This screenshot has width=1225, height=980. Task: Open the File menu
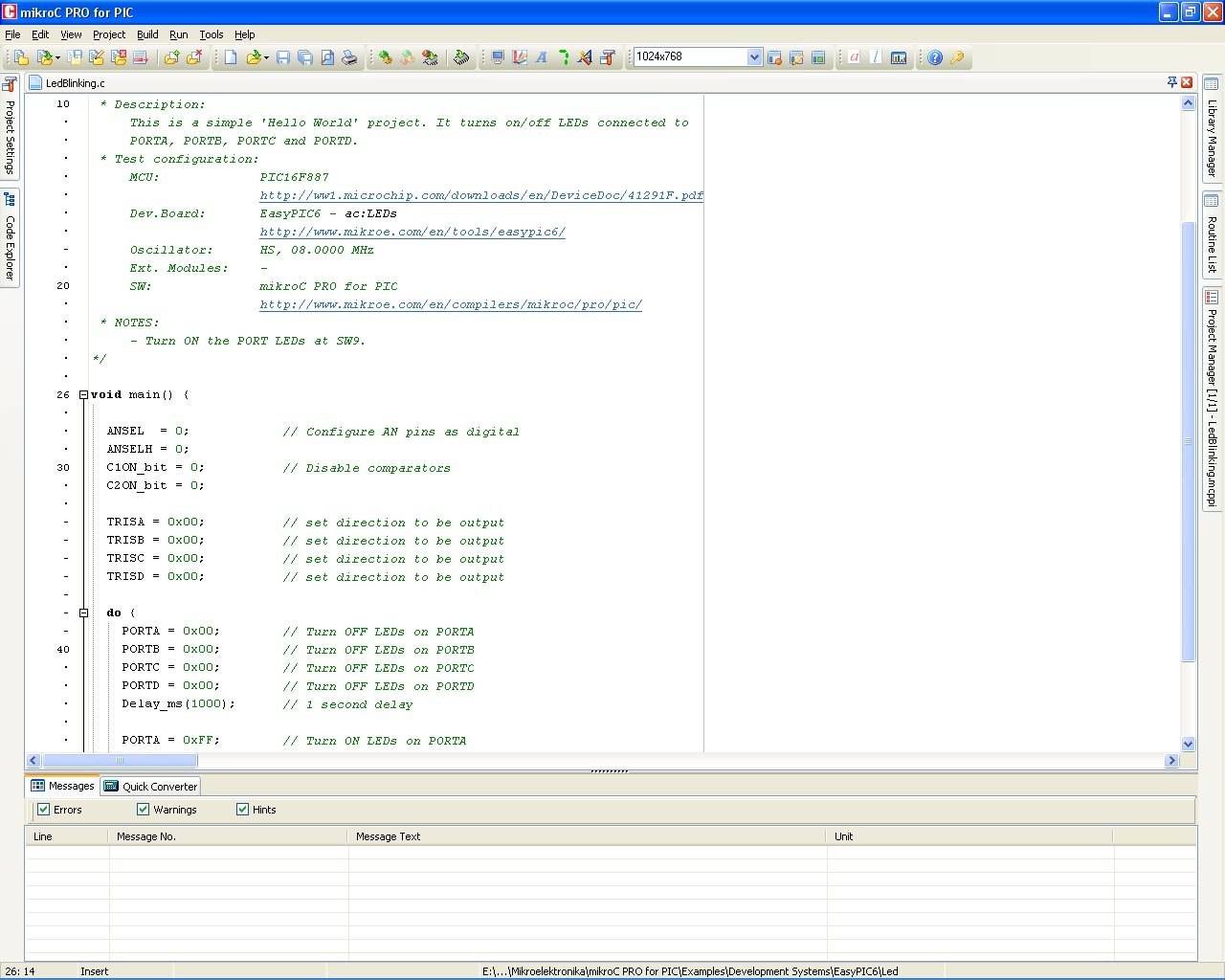tap(12, 34)
